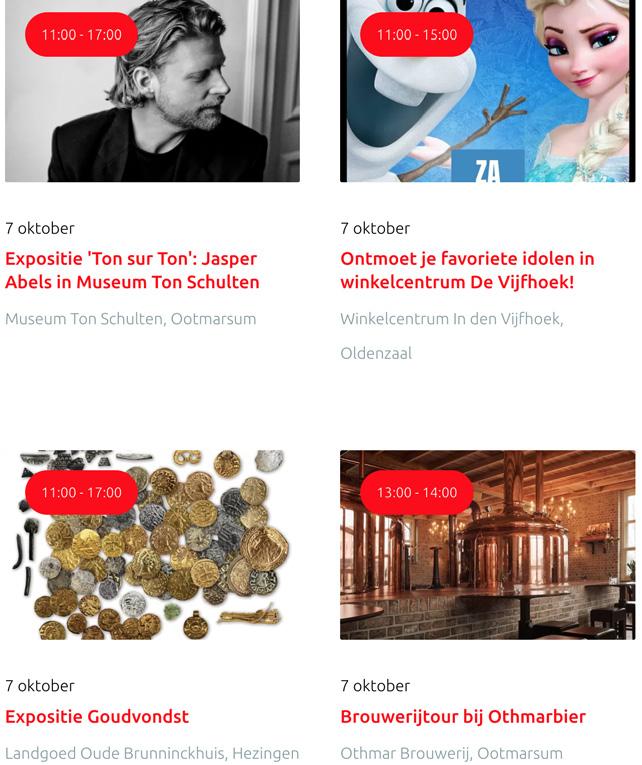Open the Expositie Goudvondst title link
The height and width of the screenshot is (765, 642).
click(97, 717)
